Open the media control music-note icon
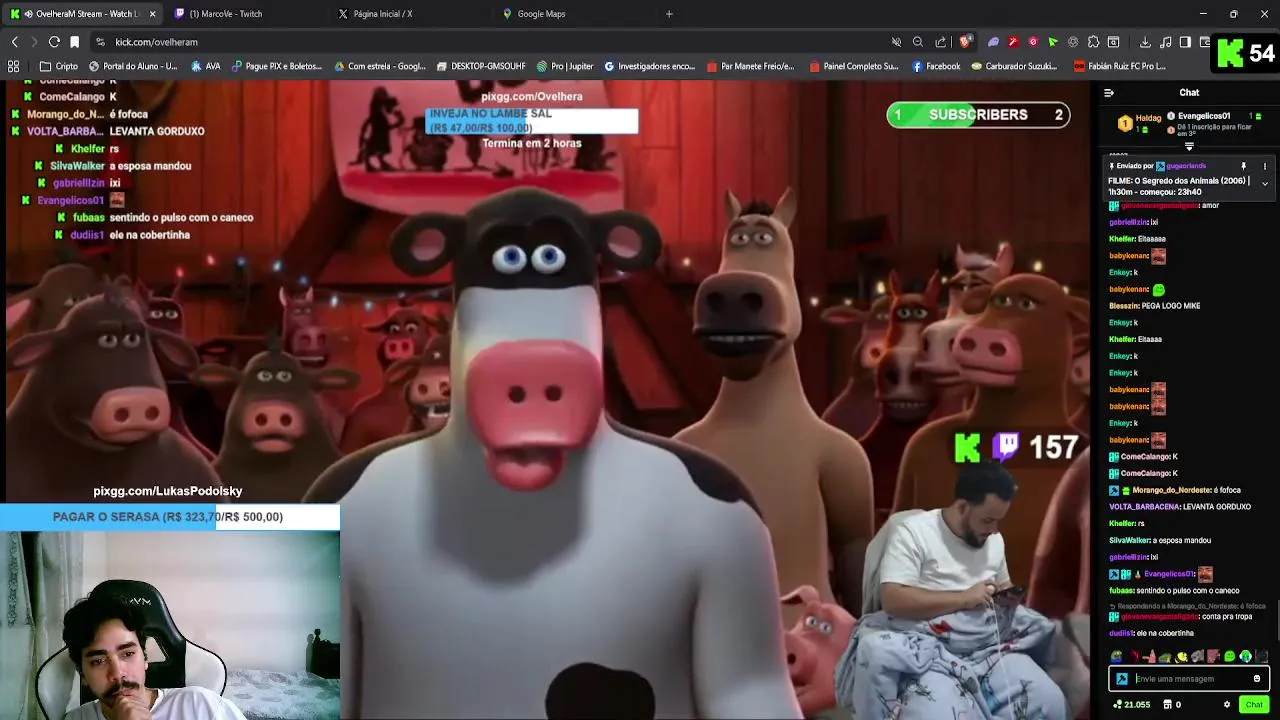The width and height of the screenshot is (1280, 720). coord(1166,42)
